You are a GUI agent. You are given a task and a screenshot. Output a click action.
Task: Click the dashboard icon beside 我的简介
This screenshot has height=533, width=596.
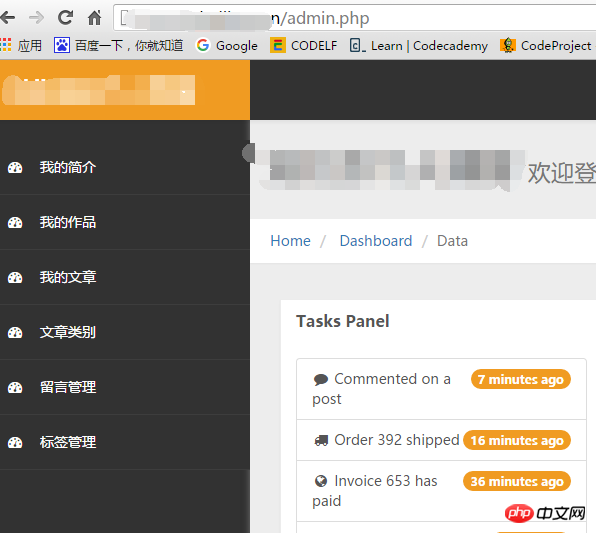pos(15,168)
